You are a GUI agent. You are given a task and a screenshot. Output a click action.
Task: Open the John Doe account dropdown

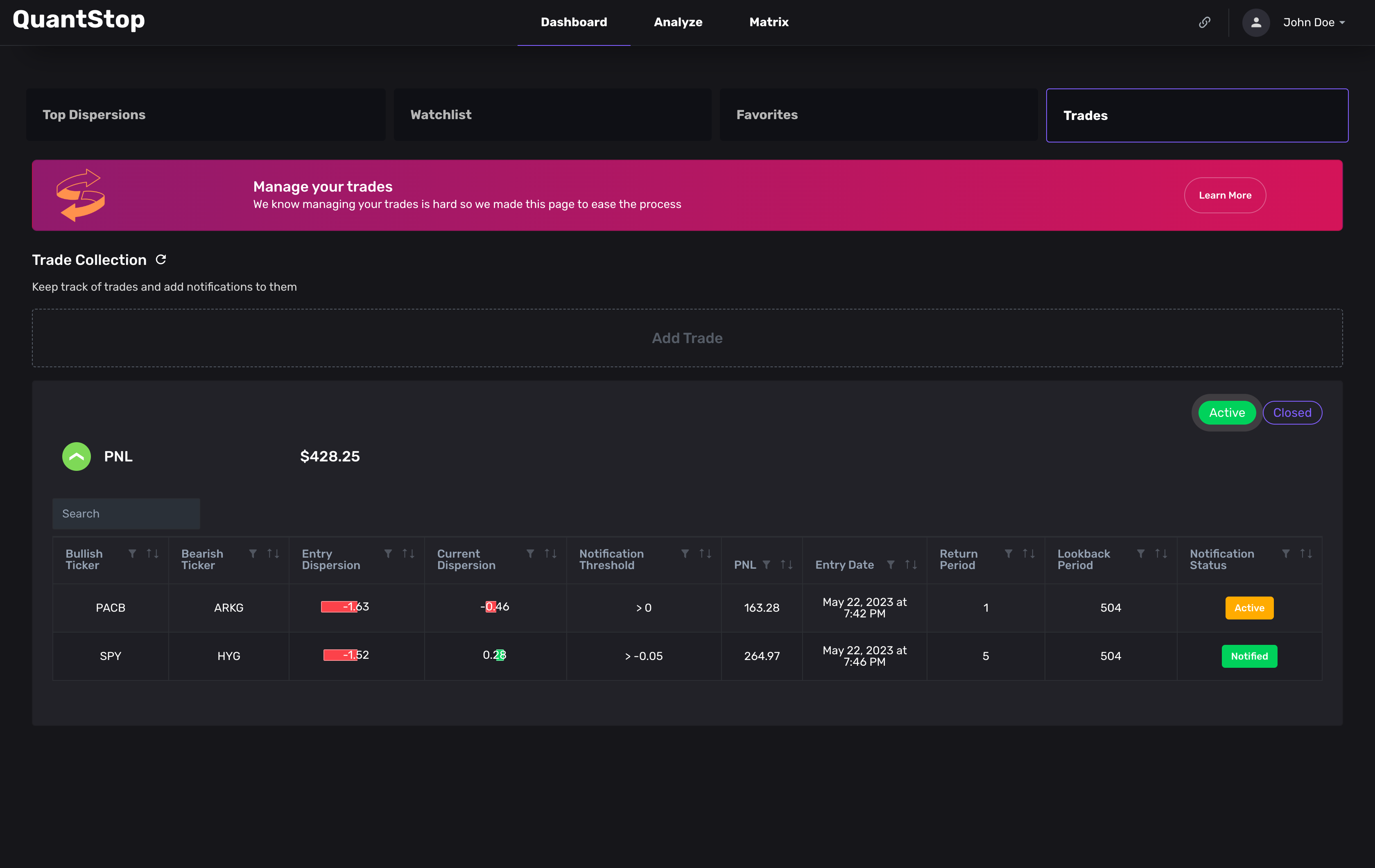[x=1314, y=22]
